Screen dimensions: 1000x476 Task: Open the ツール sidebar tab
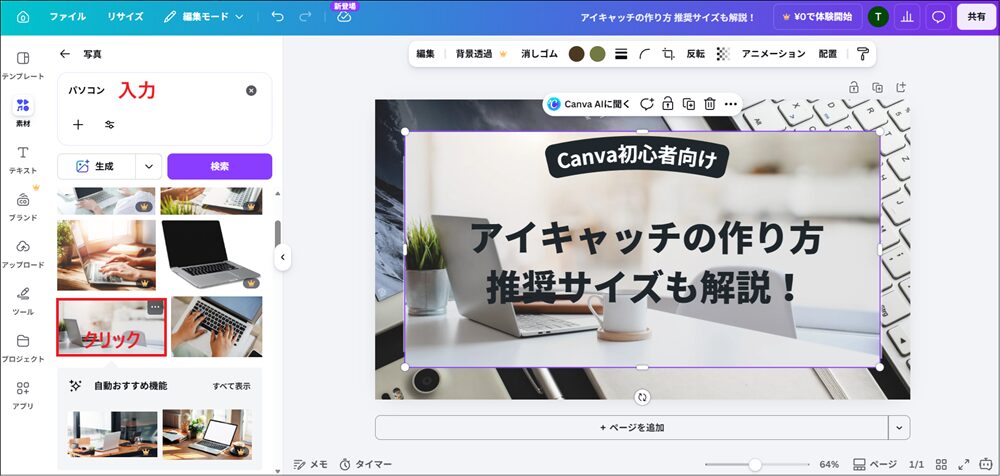point(23,301)
